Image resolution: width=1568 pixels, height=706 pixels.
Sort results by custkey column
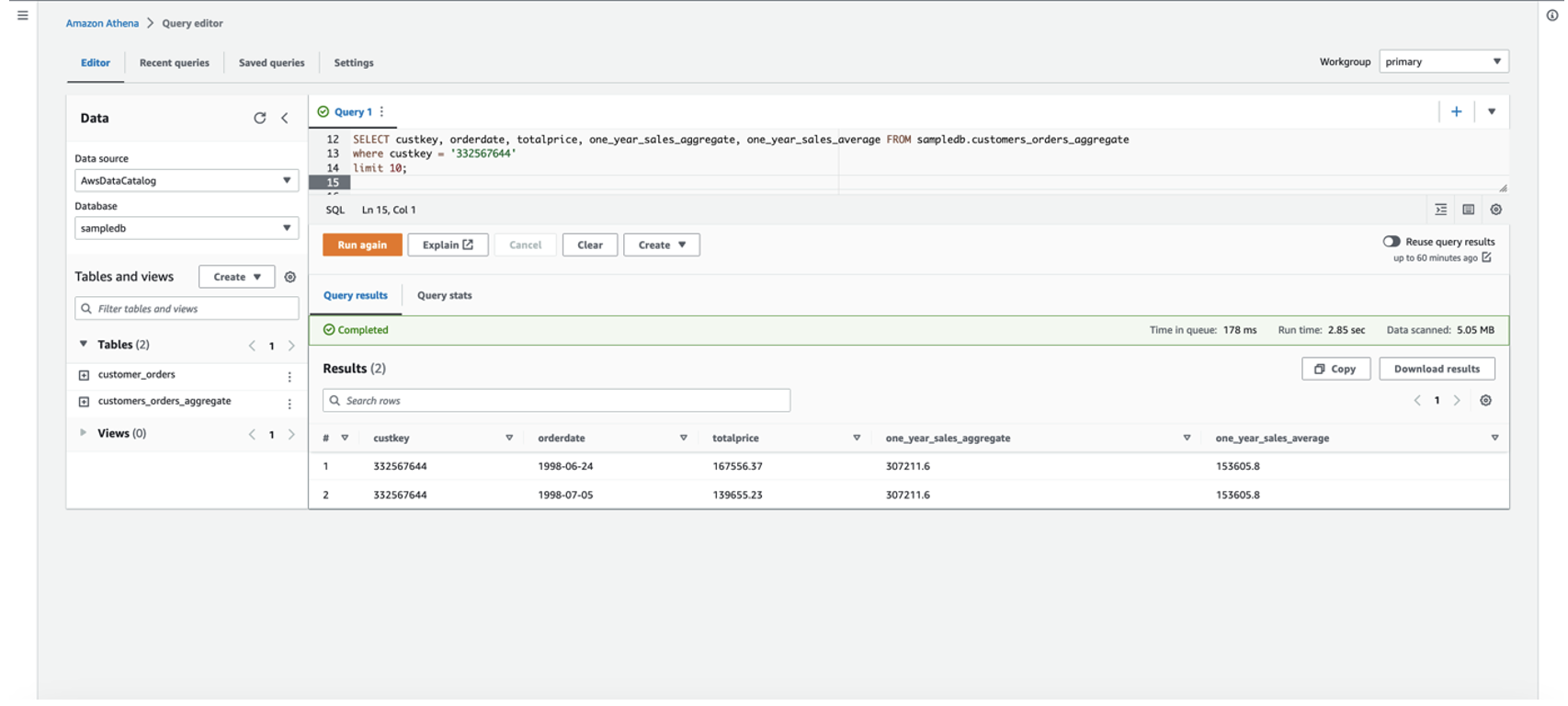point(509,438)
